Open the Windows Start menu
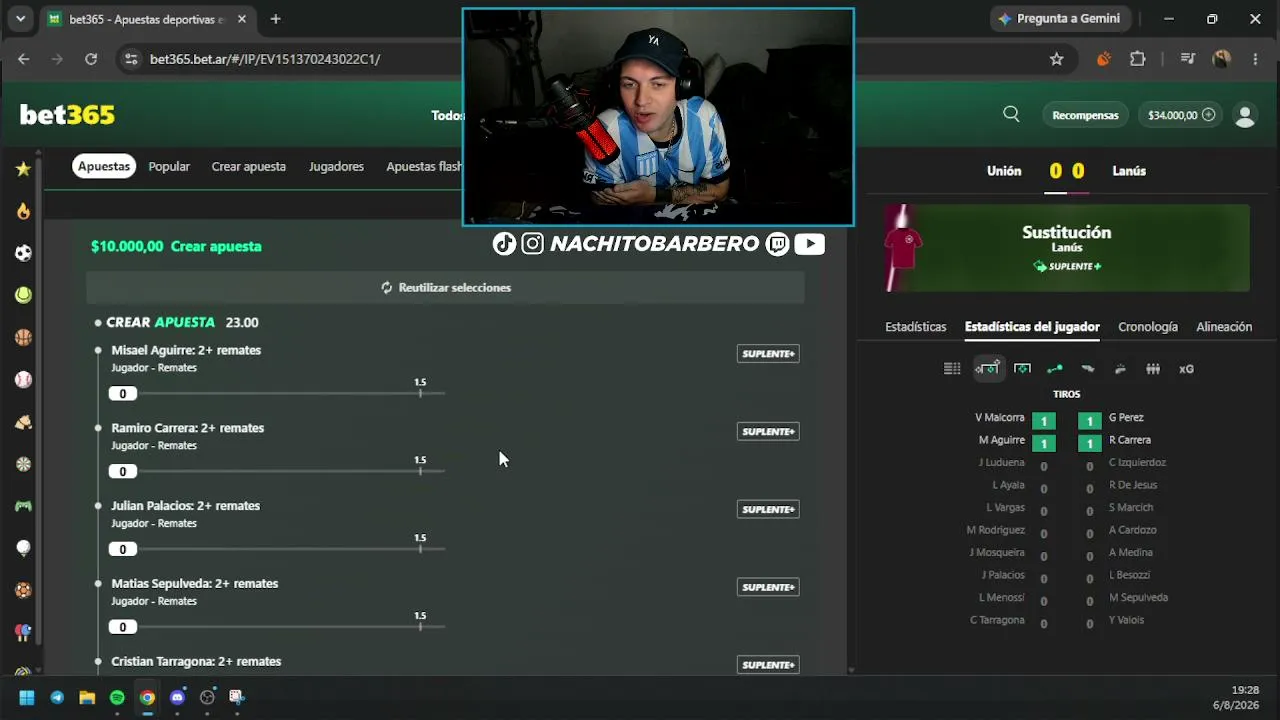The image size is (1280, 720). click(27, 697)
